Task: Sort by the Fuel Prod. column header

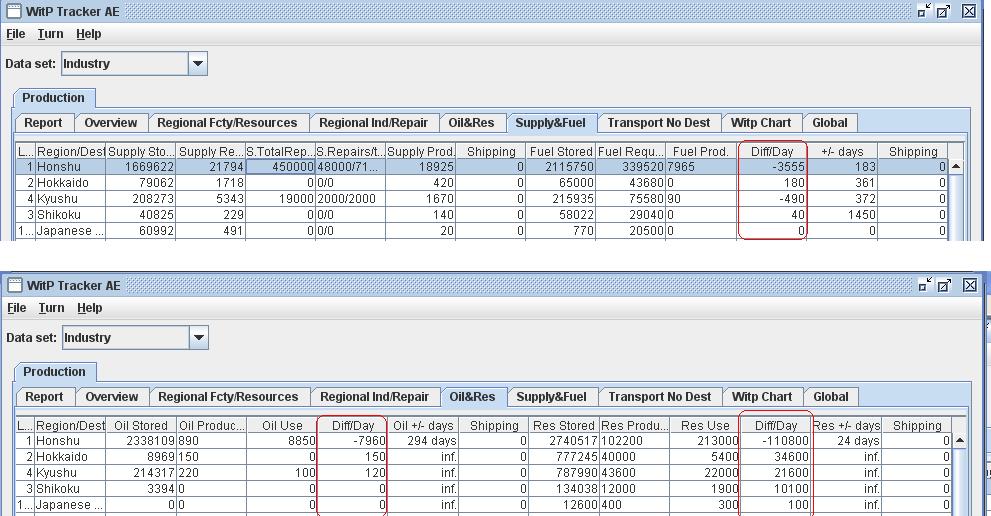Action: coord(701,152)
